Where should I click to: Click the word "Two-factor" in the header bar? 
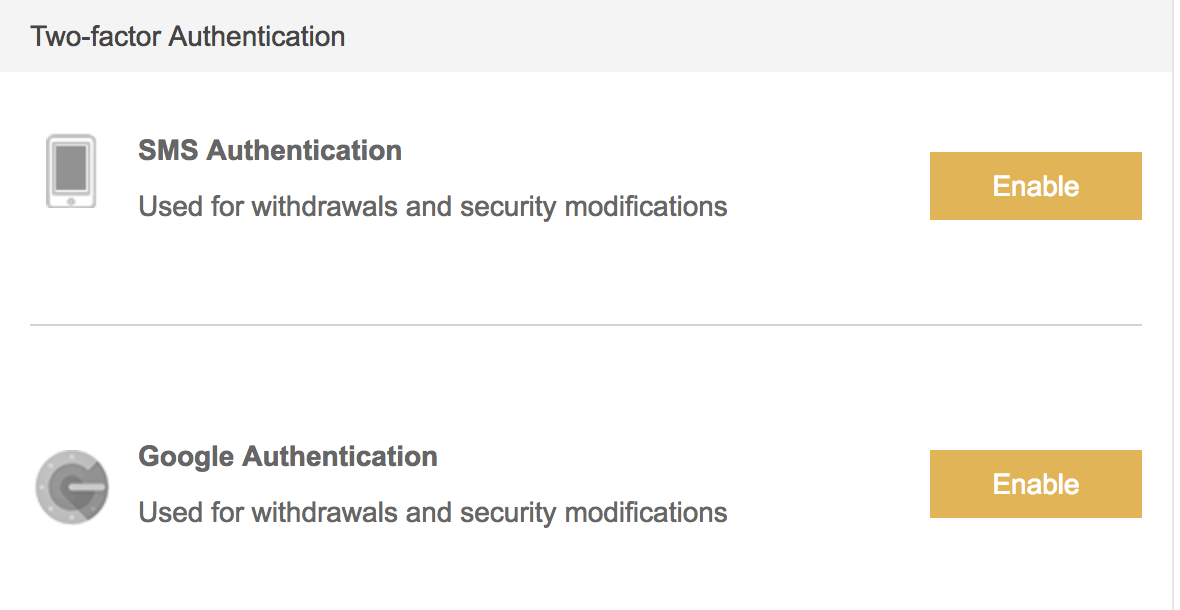click(x=96, y=36)
